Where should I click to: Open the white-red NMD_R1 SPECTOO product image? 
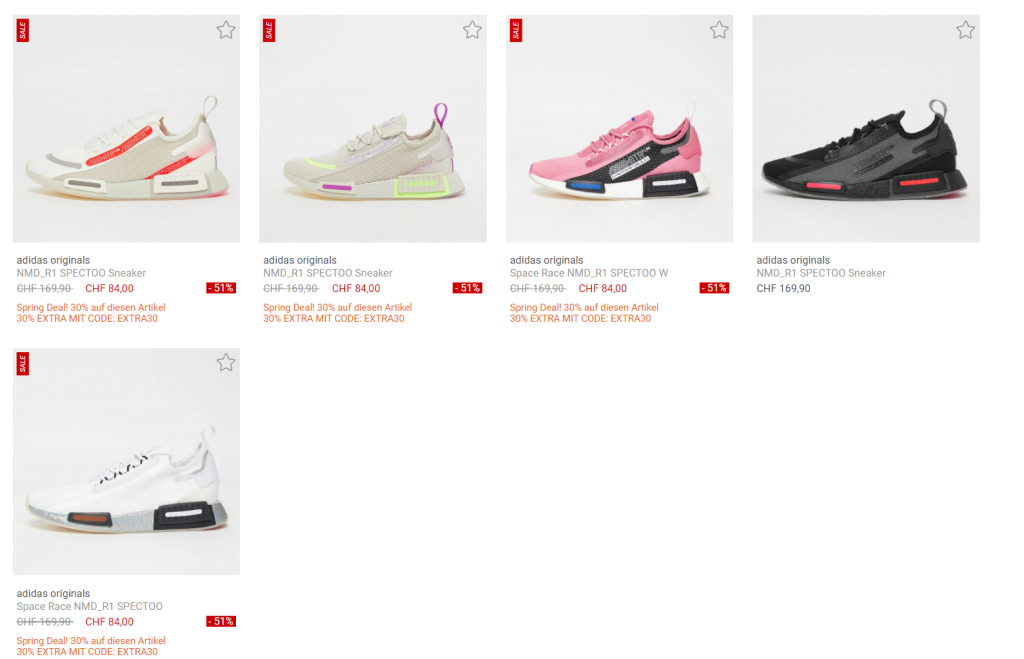pos(126,129)
